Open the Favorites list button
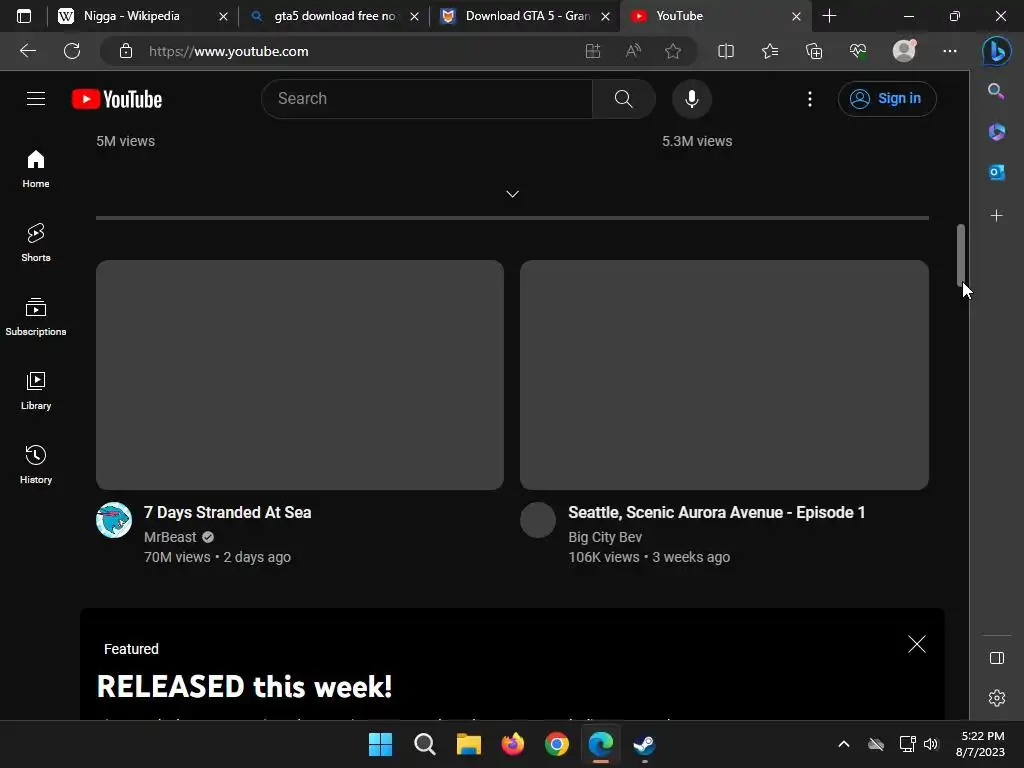Image resolution: width=1024 pixels, height=768 pixels. [770, 51]
